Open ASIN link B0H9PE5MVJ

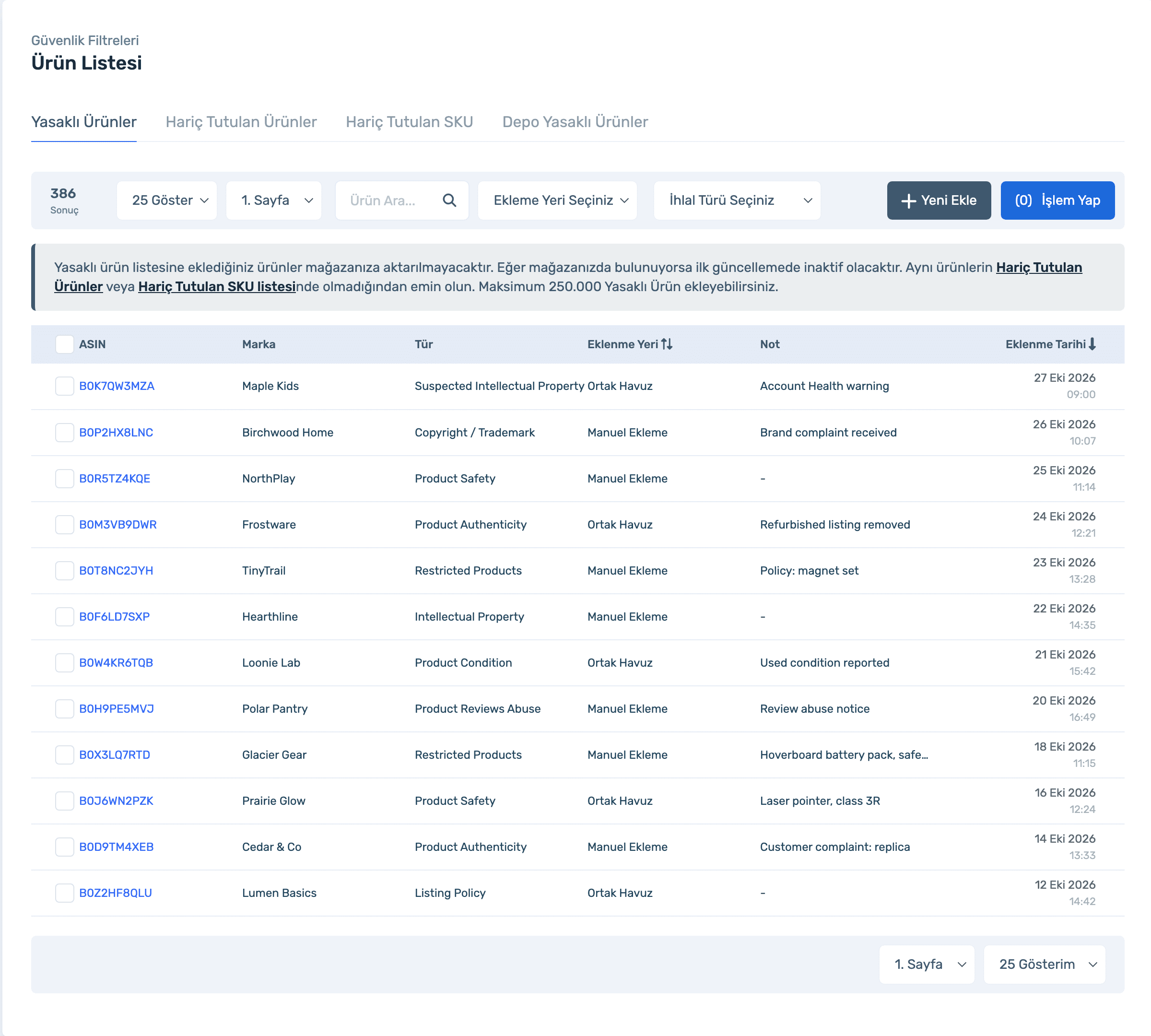tap(117, 709)
